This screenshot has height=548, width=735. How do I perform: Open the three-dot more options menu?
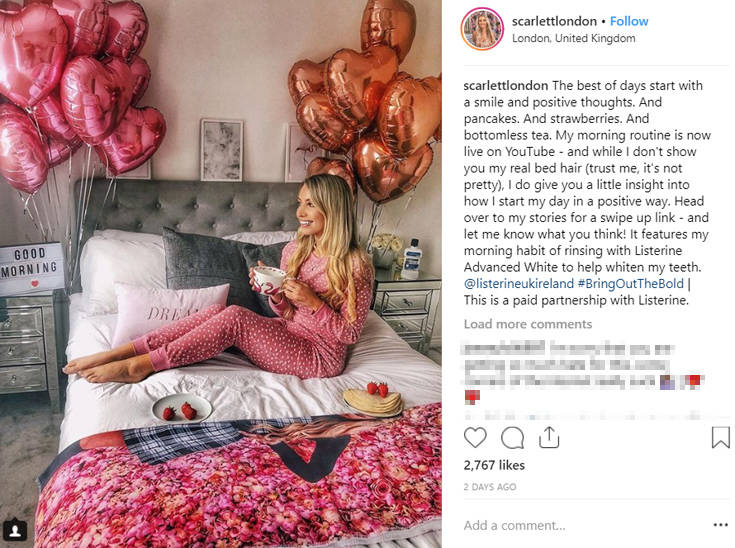720,525
